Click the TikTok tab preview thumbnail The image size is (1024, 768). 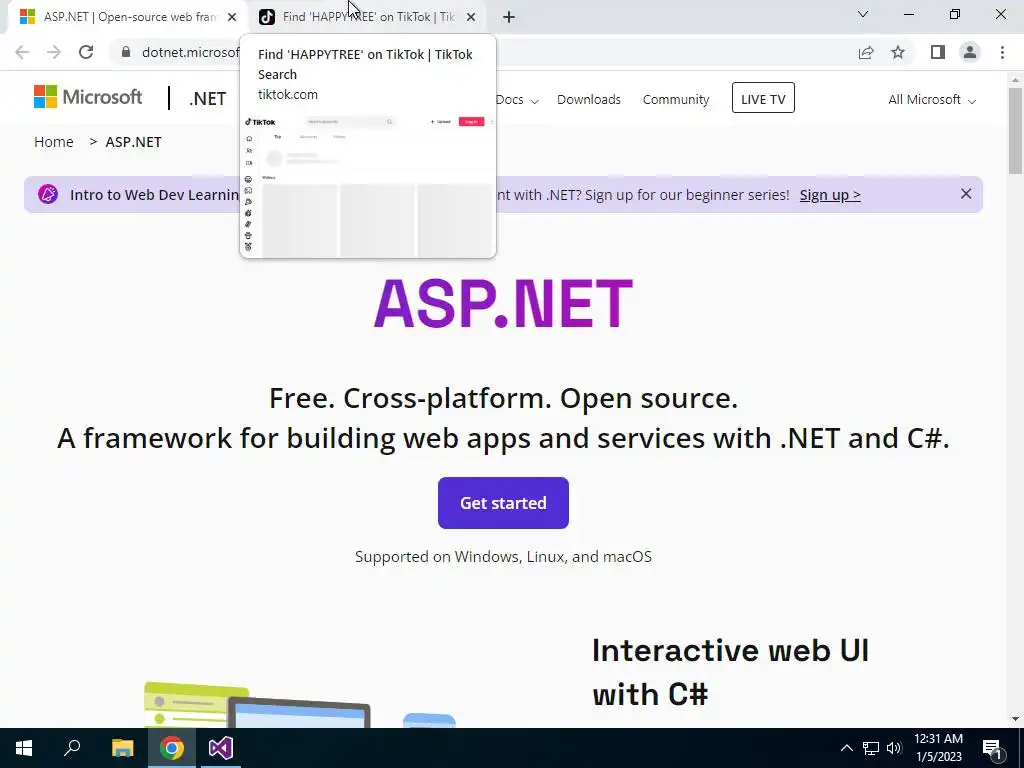368,185
